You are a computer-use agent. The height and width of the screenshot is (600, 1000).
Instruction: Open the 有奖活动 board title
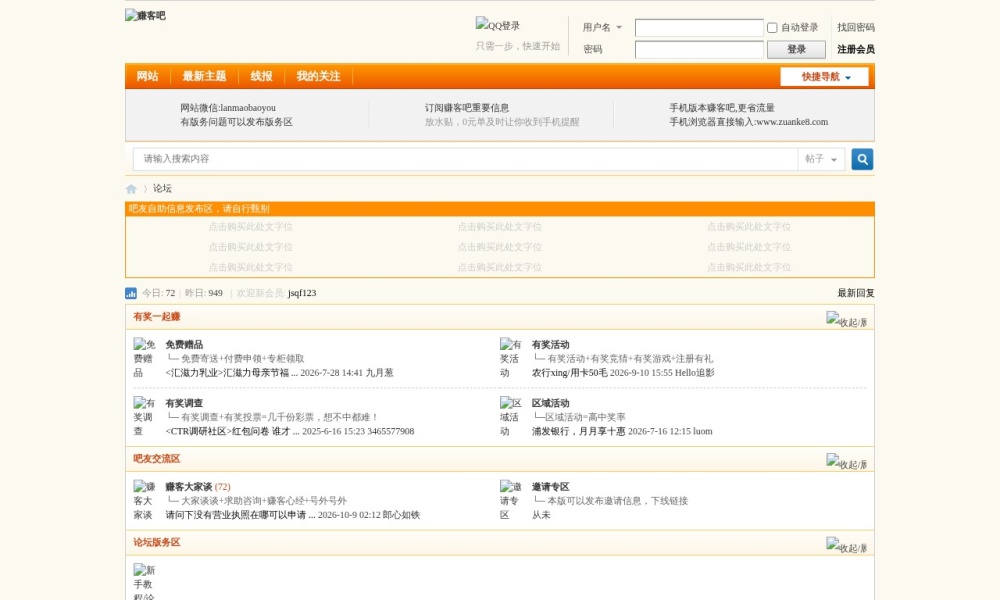pyautogui.click(x=550, y=345)
